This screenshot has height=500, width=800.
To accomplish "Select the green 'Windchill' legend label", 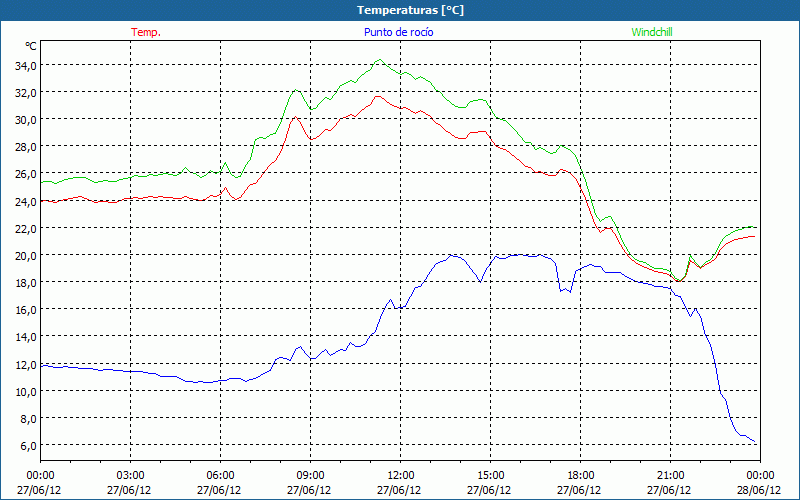I will click(x=652, y=32).
